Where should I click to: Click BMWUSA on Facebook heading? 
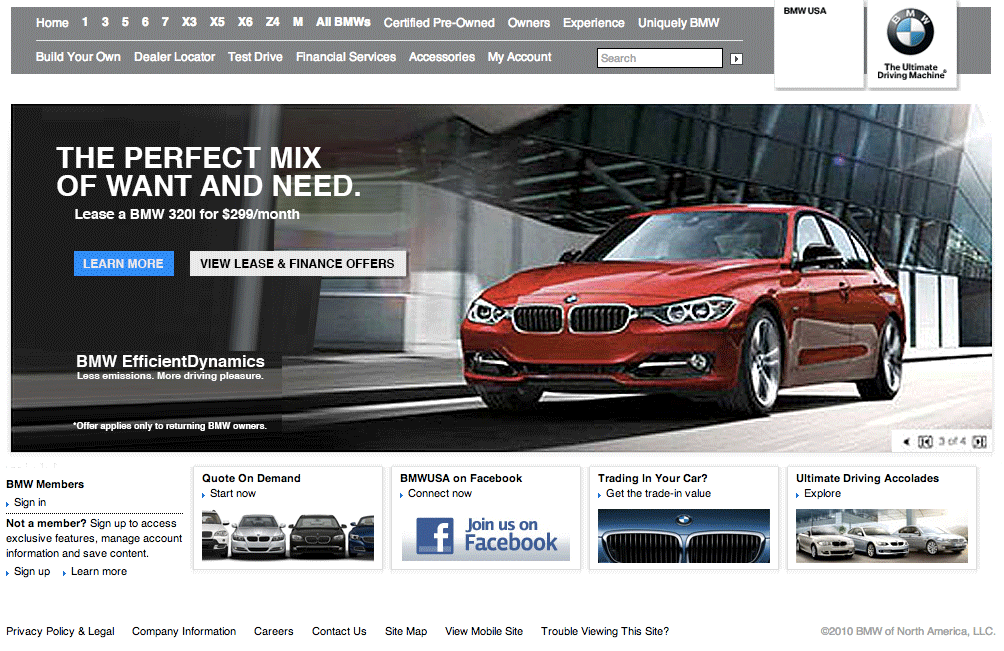pyautogui.click(x=461, y=478)
